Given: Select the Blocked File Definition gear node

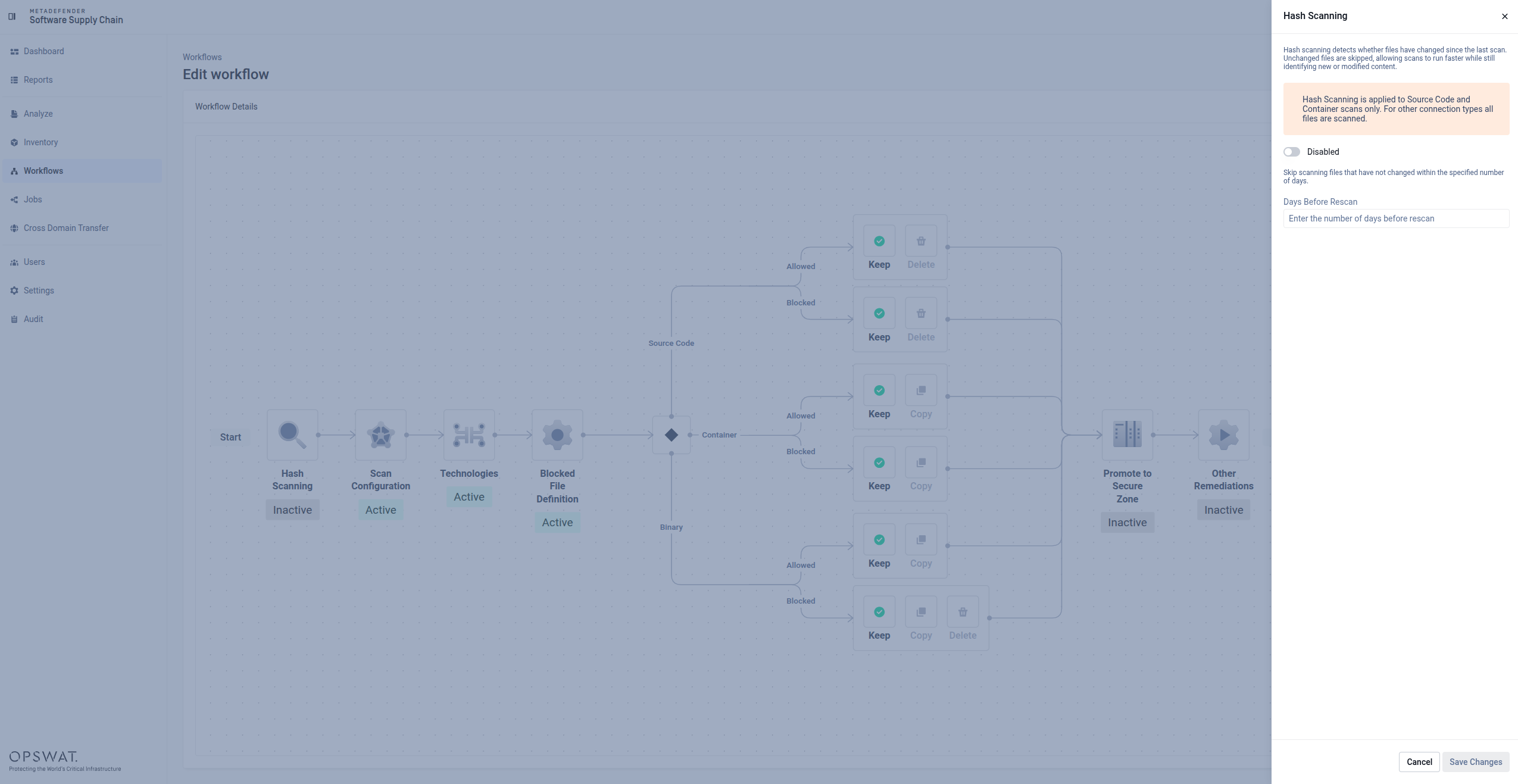Looking at the screenshot, I should coord(557,435).
